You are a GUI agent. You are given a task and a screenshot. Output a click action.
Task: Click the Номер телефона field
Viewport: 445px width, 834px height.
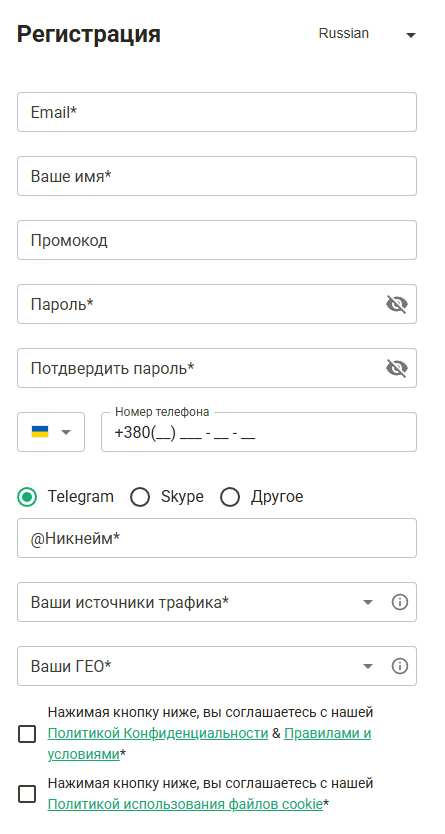pyautogui.click(x=259, y=432)
